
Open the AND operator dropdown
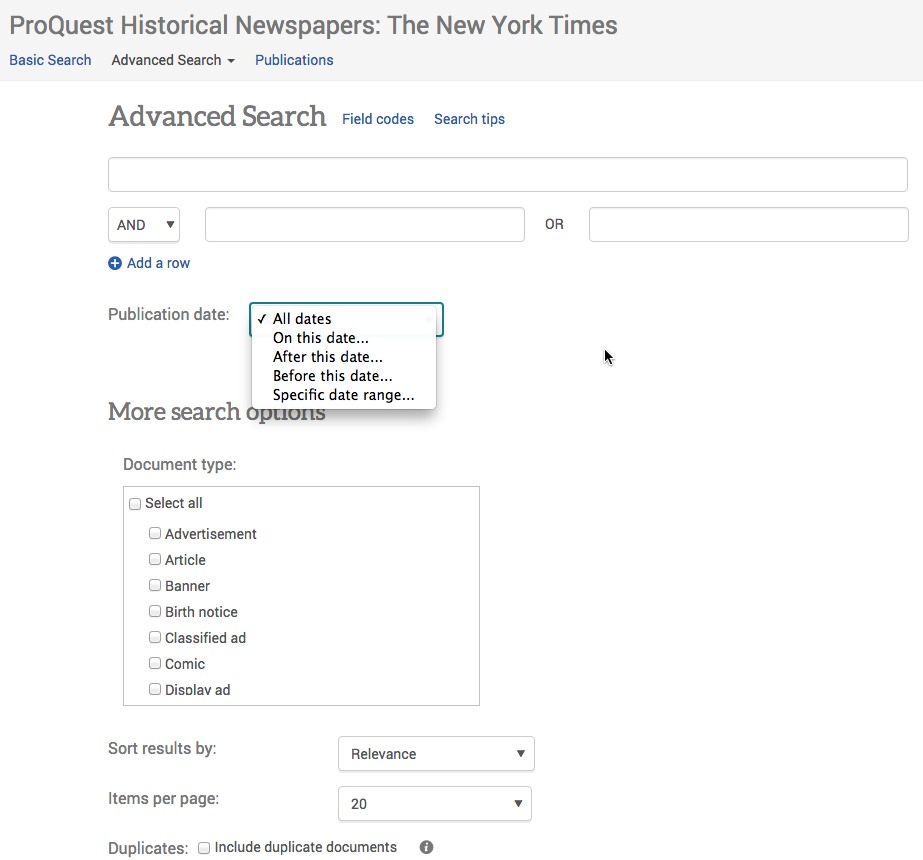144,224
